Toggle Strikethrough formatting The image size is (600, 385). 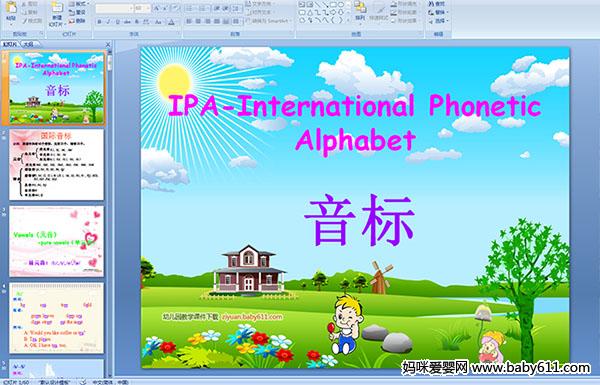(127, 22)
